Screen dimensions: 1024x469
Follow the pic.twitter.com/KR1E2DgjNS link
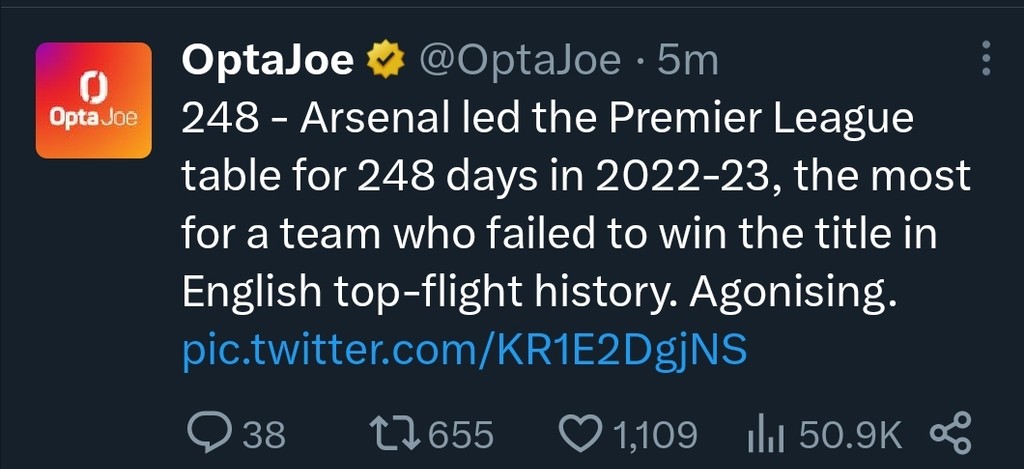coord(465,350)
